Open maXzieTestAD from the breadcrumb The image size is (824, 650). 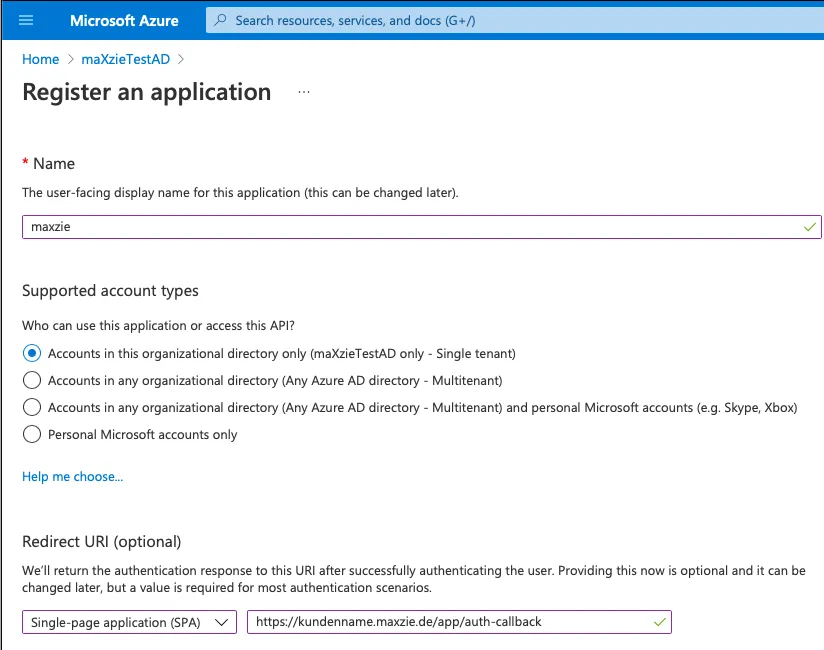[x=125, y=59]
